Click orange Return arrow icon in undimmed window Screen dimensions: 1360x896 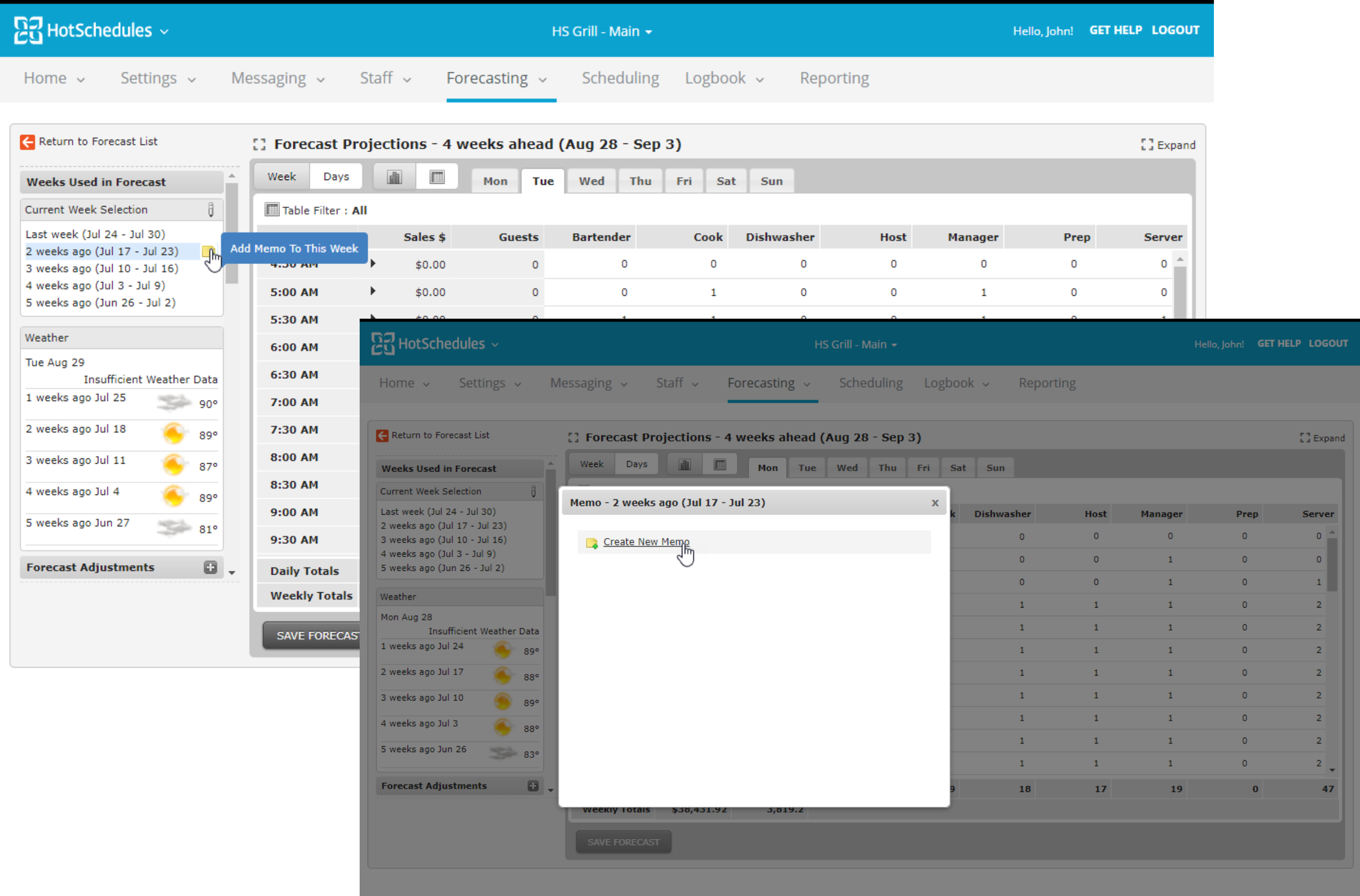coord(27,142)
